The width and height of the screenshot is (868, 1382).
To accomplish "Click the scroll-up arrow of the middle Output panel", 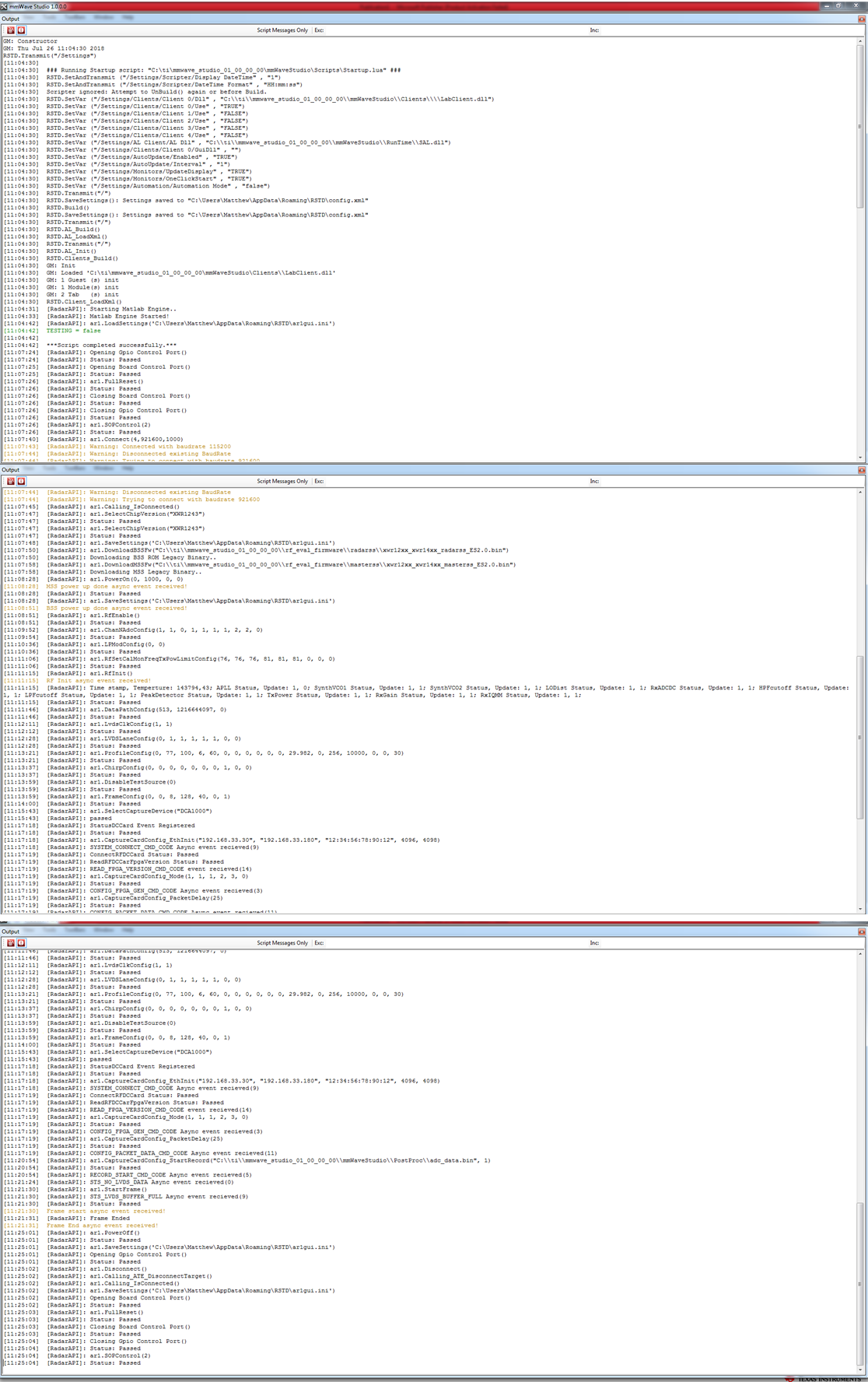I will (860, 492).
